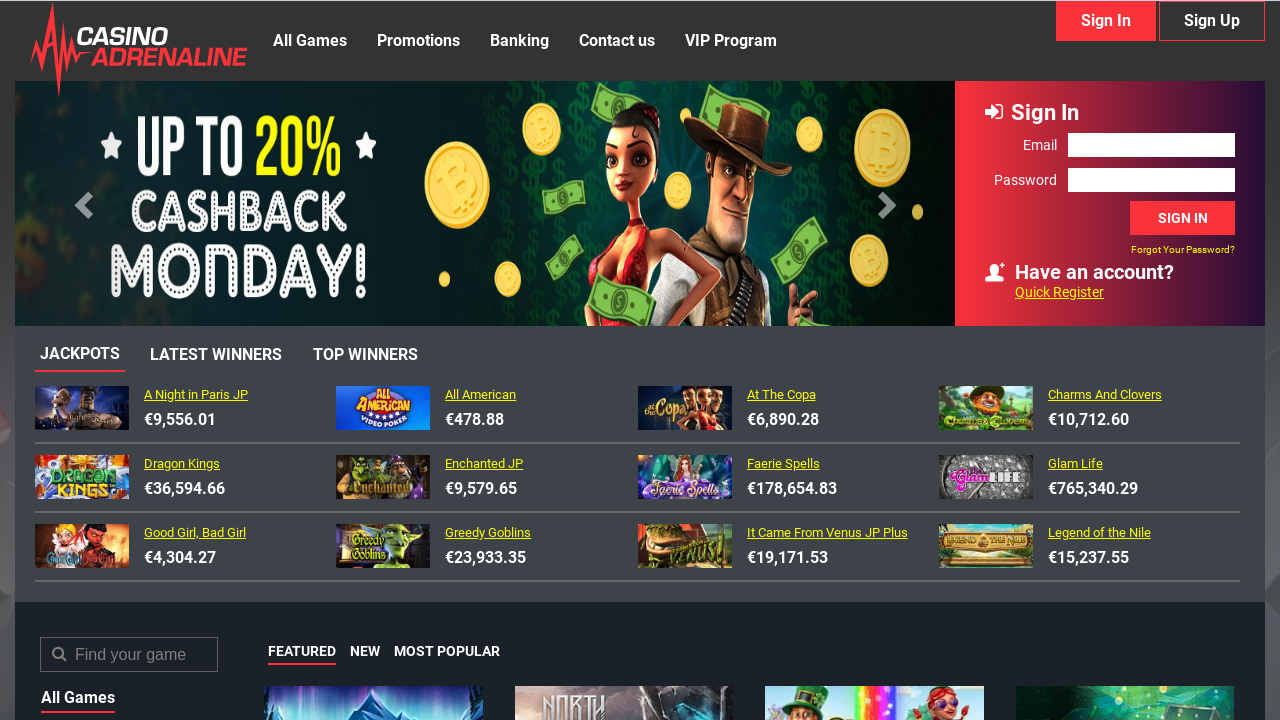The image size is (1280, 720).
Task: Click the magnifier search icon
Action: 59,654
